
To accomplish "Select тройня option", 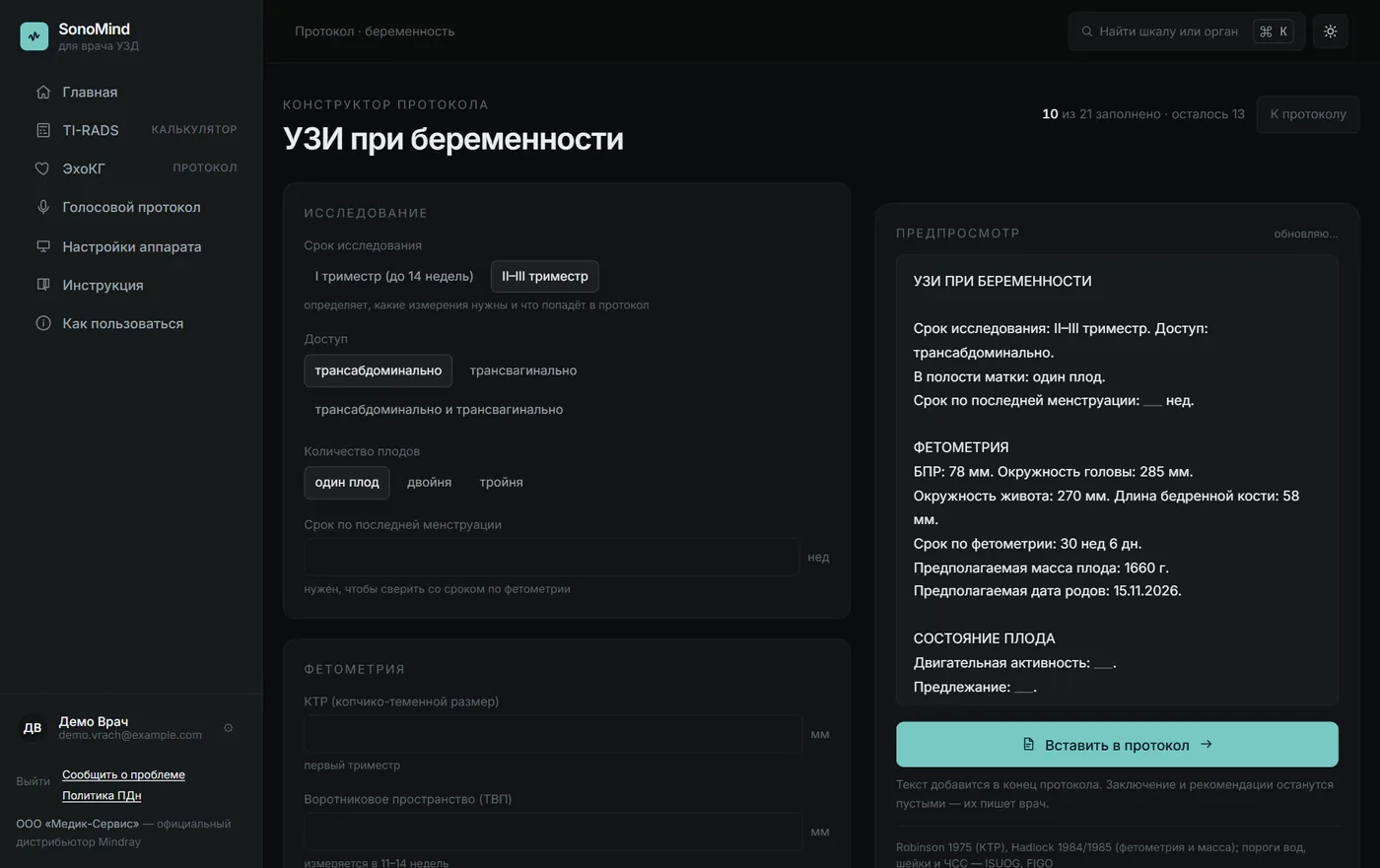I will point(501,482).
